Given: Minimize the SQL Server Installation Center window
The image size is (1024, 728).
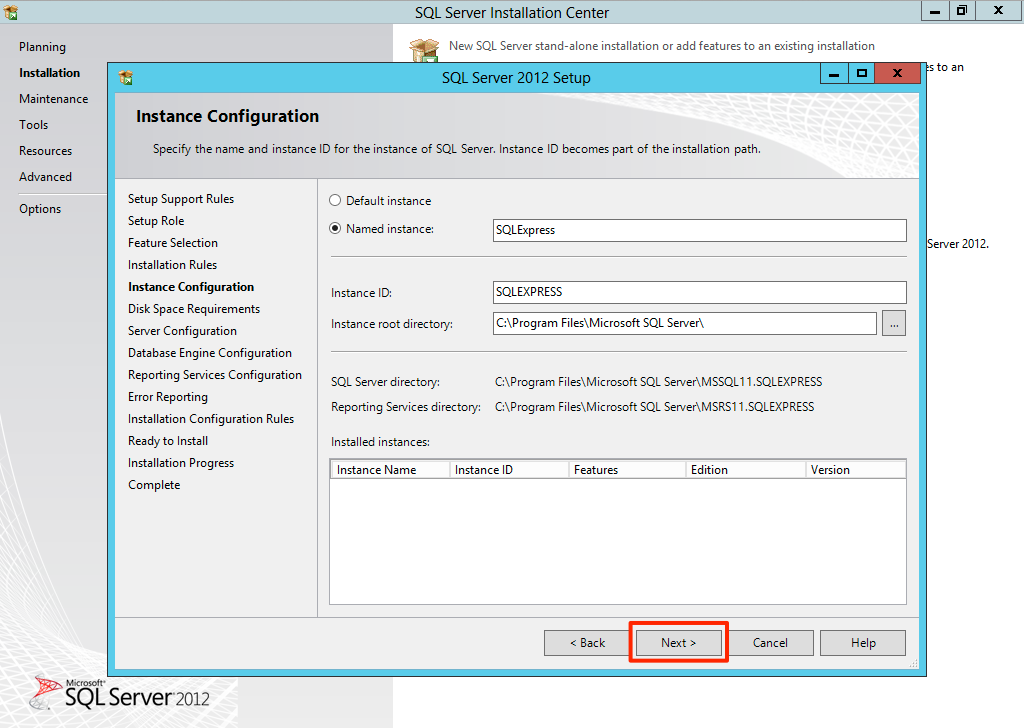Looking at the screenshot, I should click(935, 11).
